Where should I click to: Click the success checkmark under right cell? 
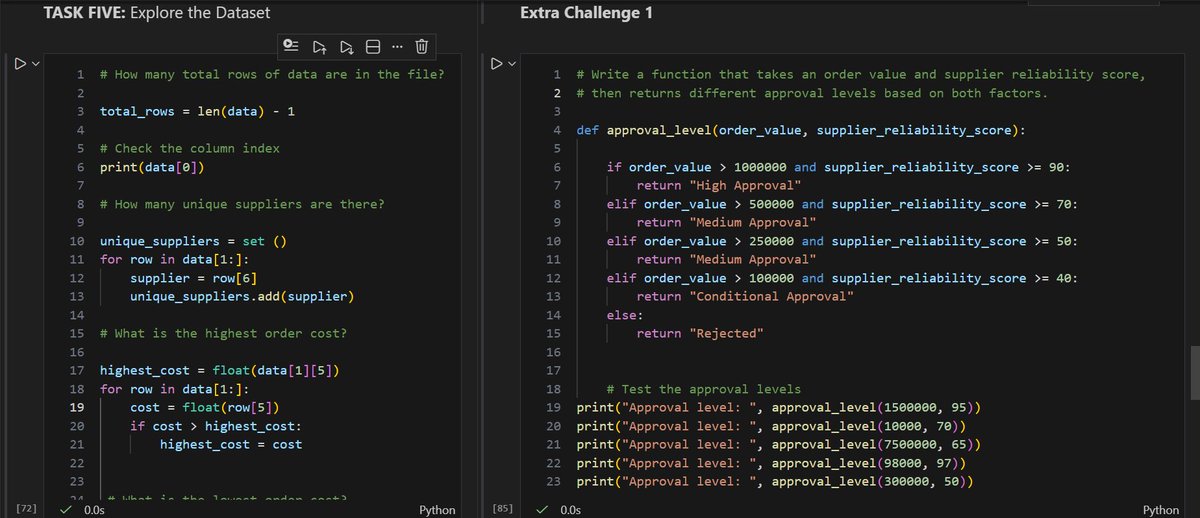pos(542,510)
